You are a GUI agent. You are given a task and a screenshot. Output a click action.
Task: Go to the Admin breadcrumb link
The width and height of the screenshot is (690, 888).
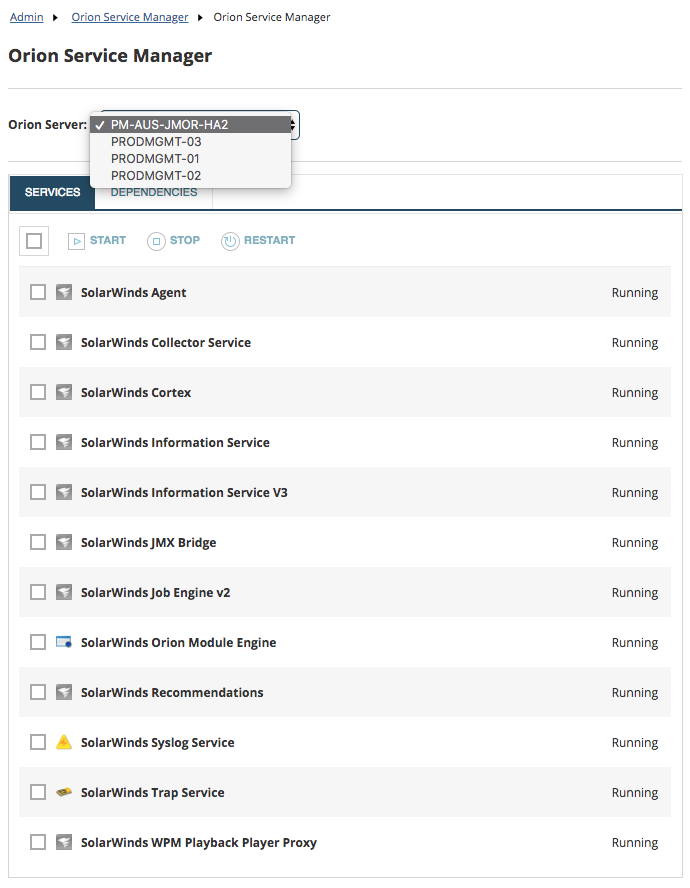(27, 17)
